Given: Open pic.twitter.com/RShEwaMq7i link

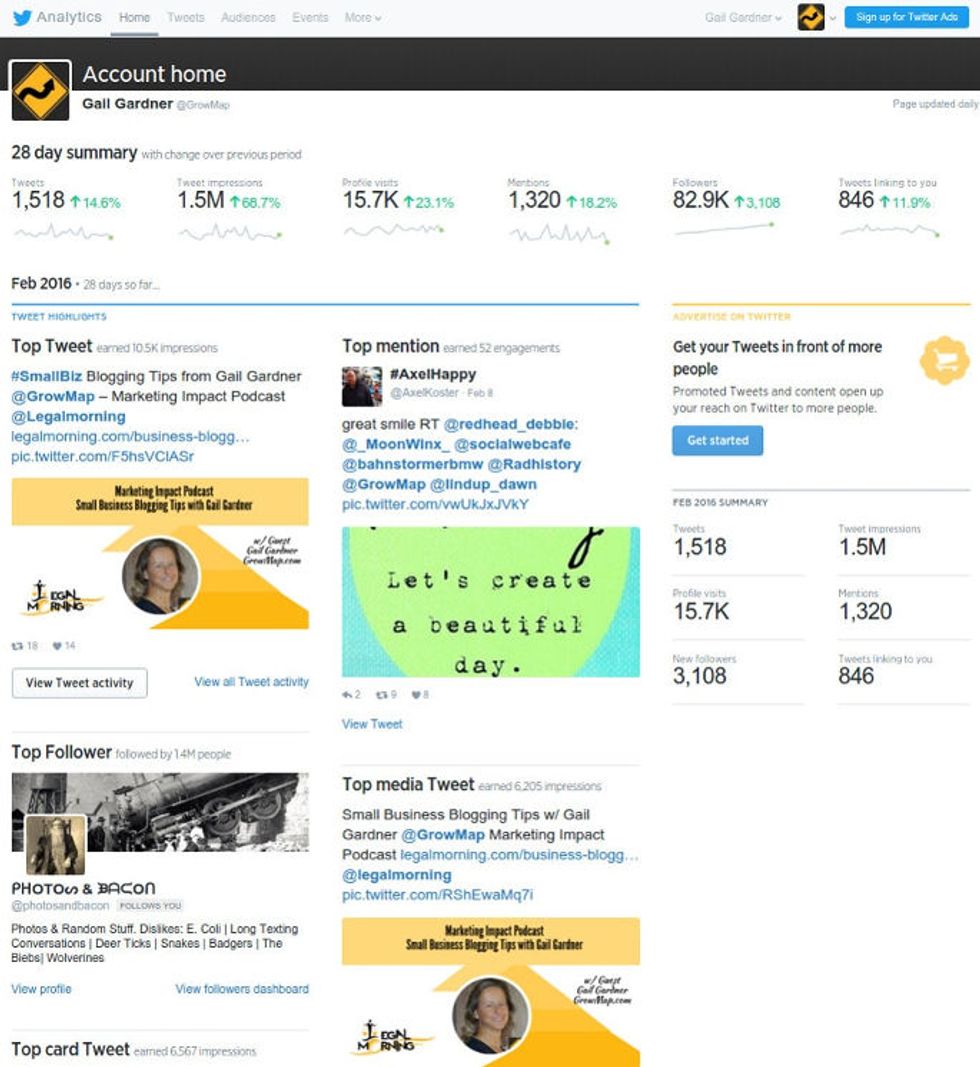Looking at the screenshot, I should point(437,895).
